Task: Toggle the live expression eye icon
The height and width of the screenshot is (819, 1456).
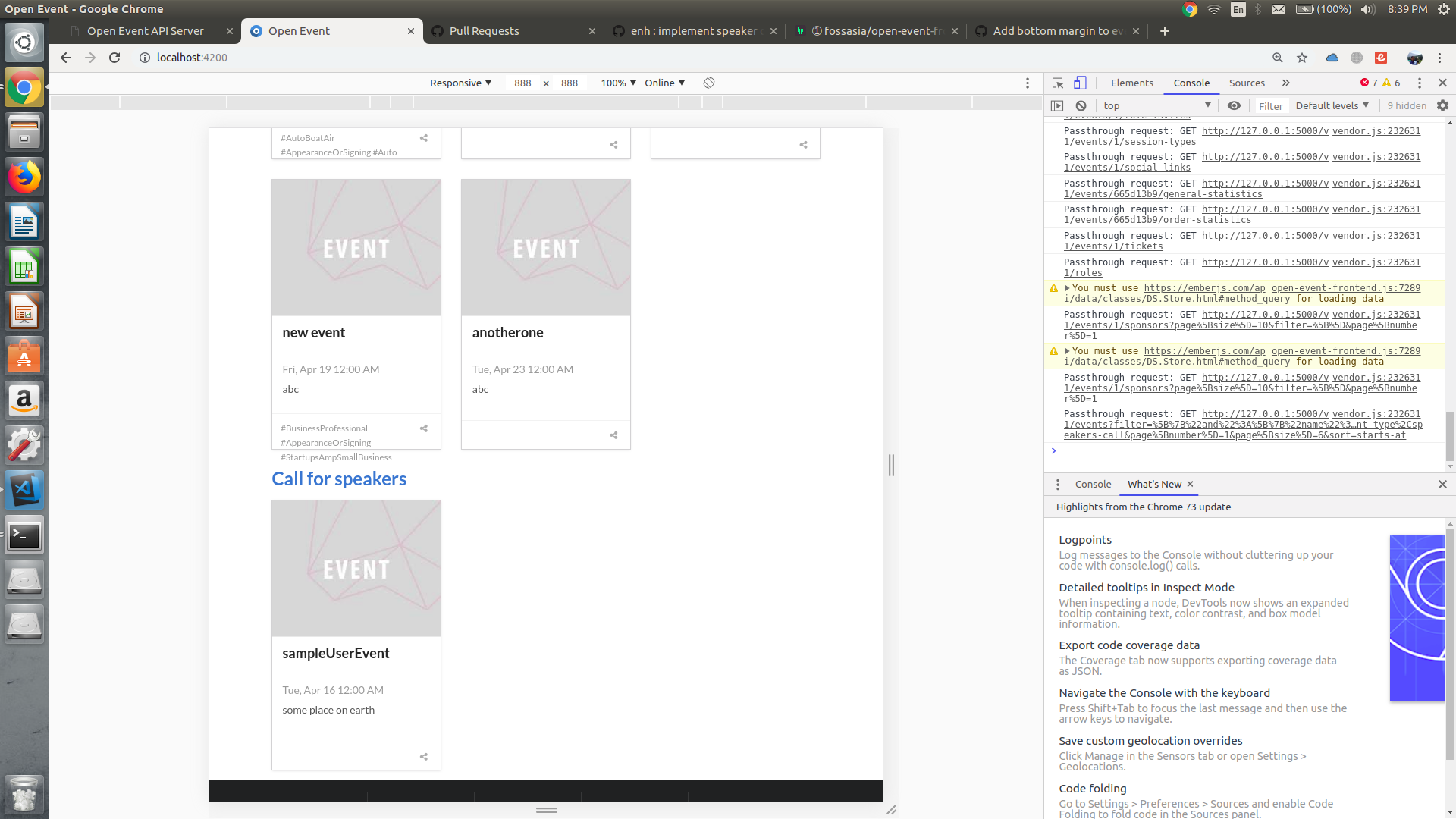Action: point(1234,105)
